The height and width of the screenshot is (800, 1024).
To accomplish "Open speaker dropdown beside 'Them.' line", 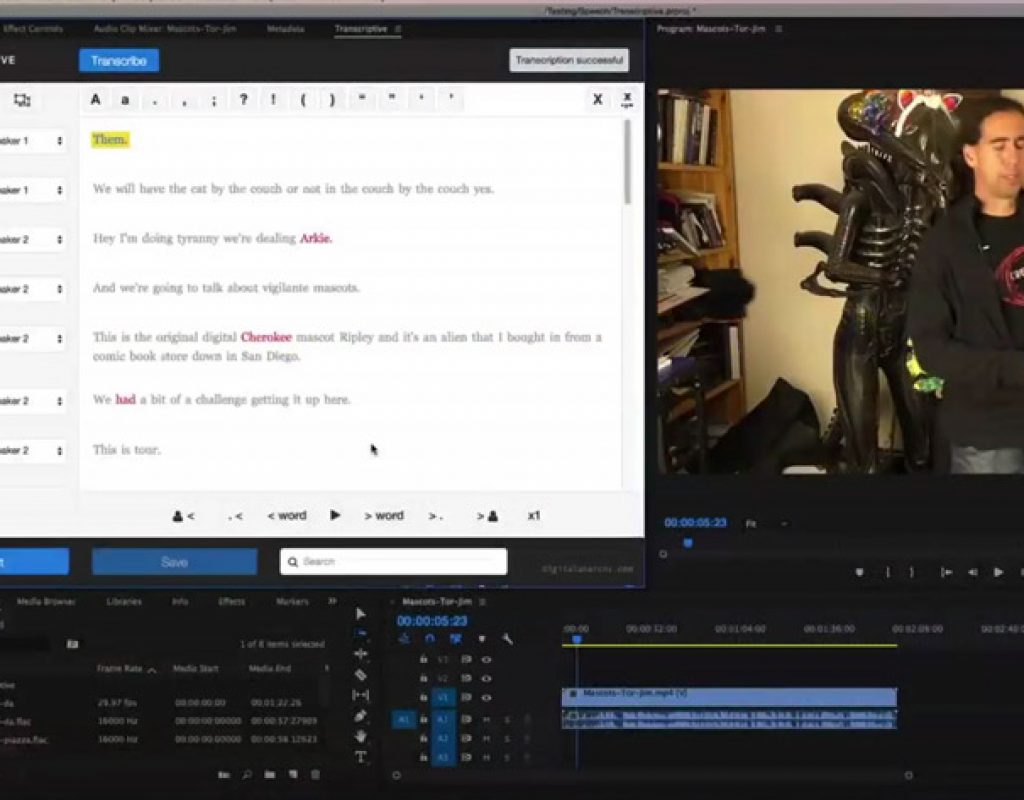I will click(x=31, y=140).
